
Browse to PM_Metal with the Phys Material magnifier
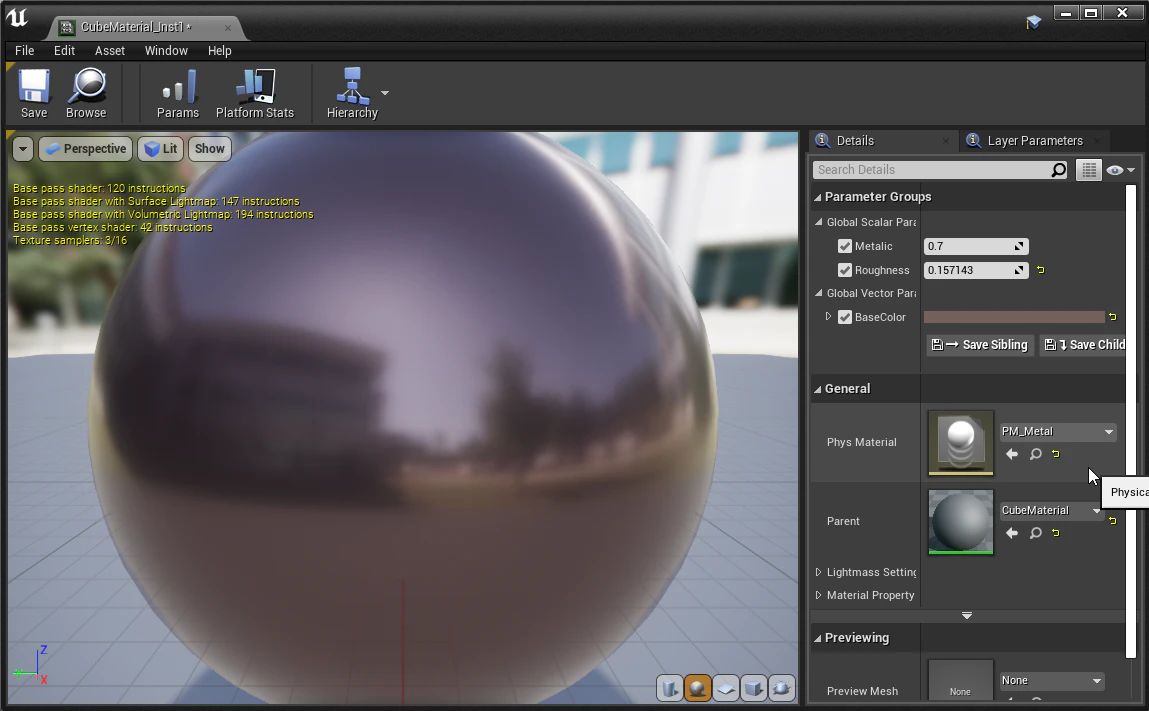(1035, 454)
